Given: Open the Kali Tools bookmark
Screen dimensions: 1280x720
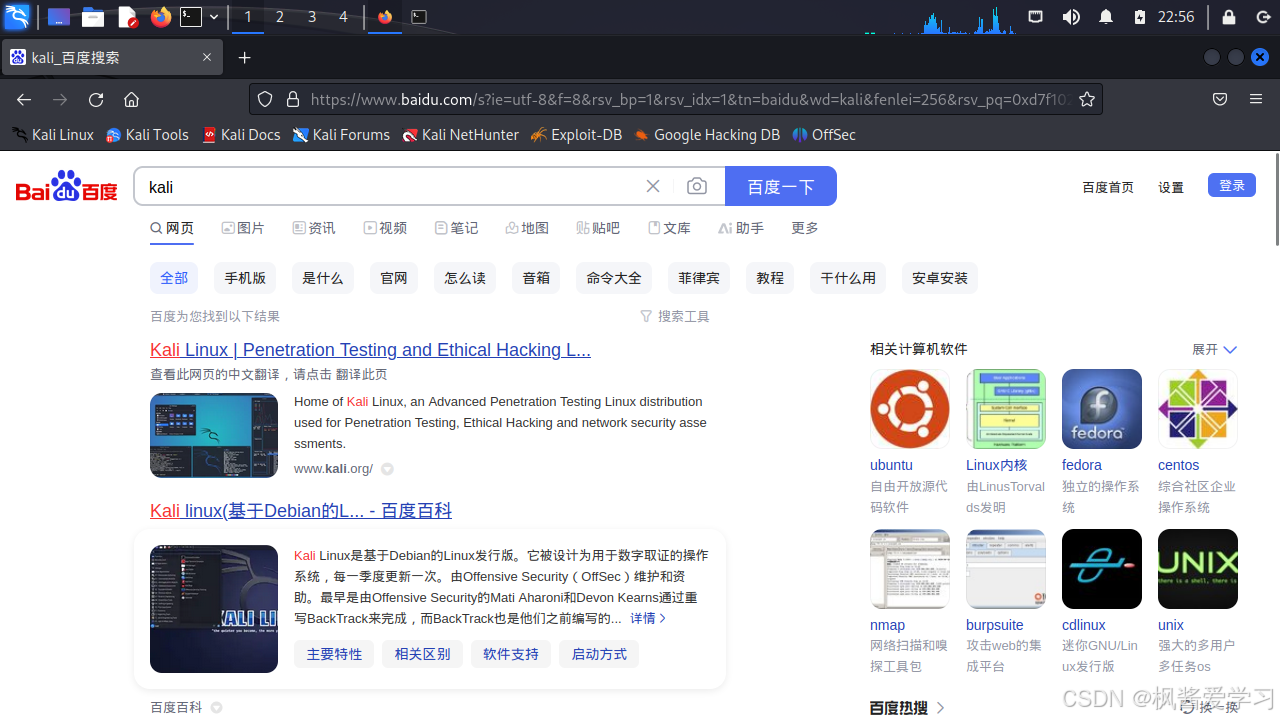Looking at the screenshot, I should pyautogui.click(x=147, y=135).
